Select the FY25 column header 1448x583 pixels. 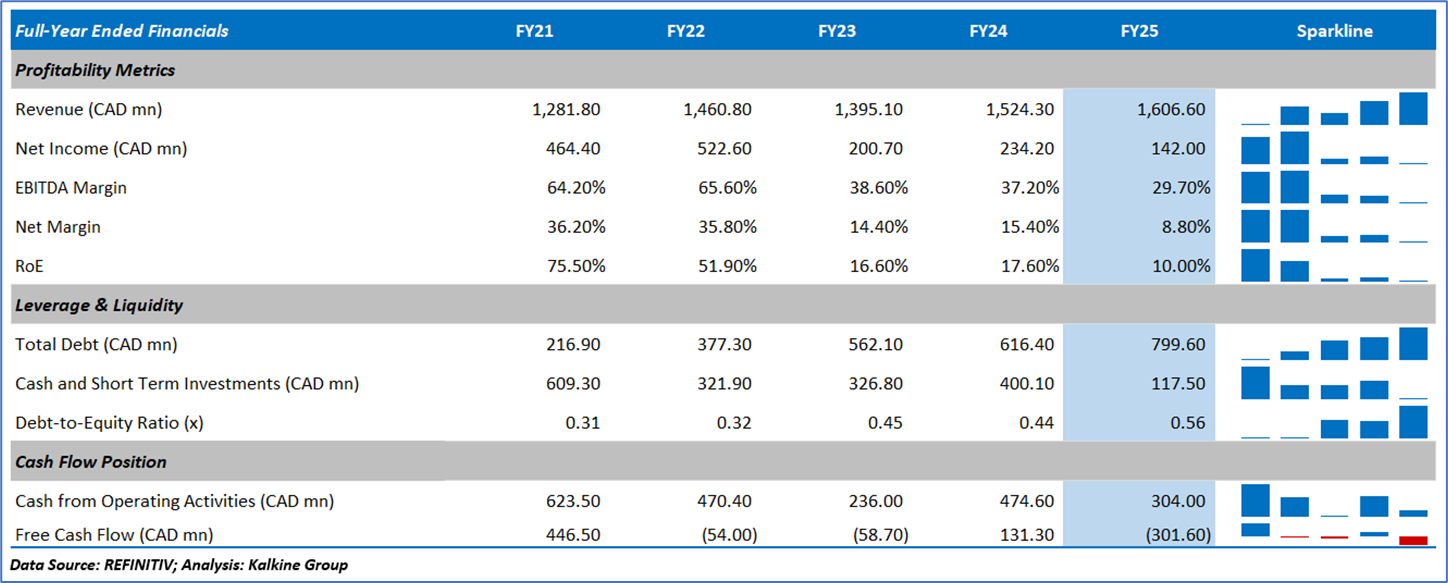(1139, 31)
